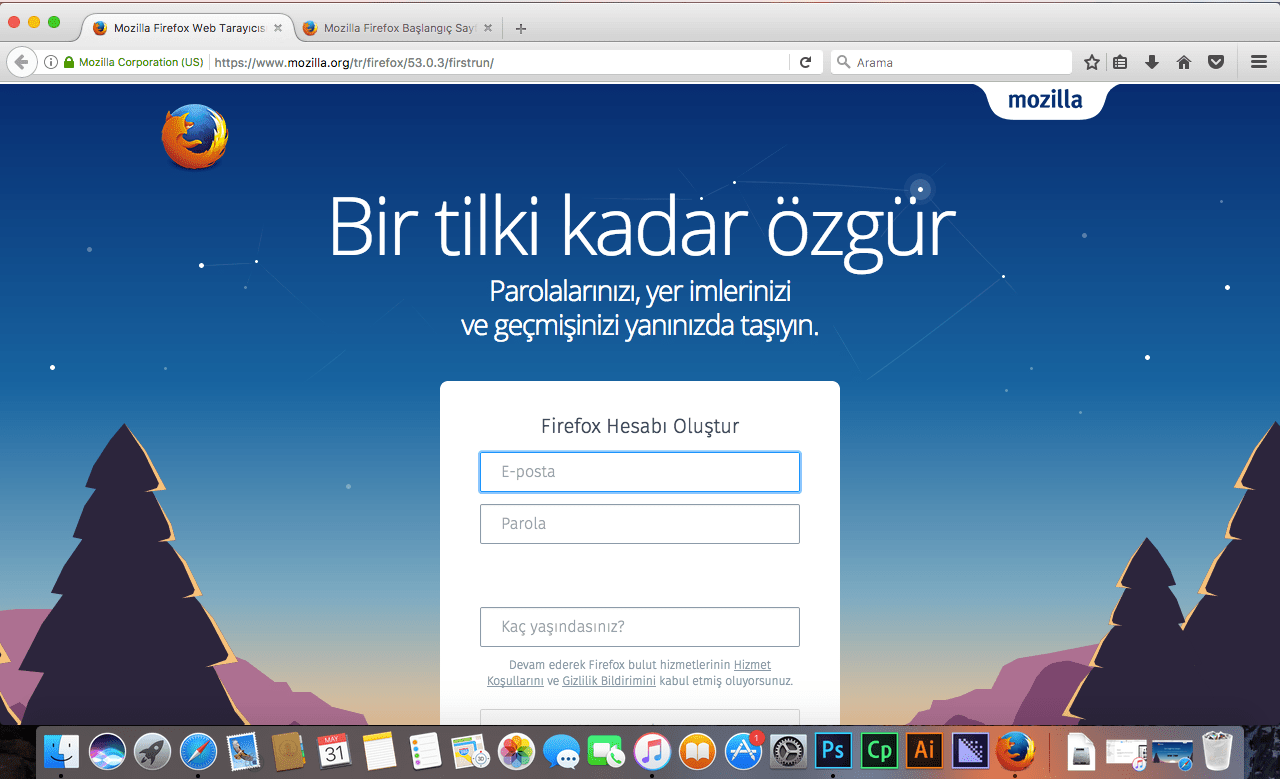Close the 'Mozilla Firefox Web Tarayıcısı' tab
Image resolution: width=1280 pixels, height=779 pixels.
[277, 28]
